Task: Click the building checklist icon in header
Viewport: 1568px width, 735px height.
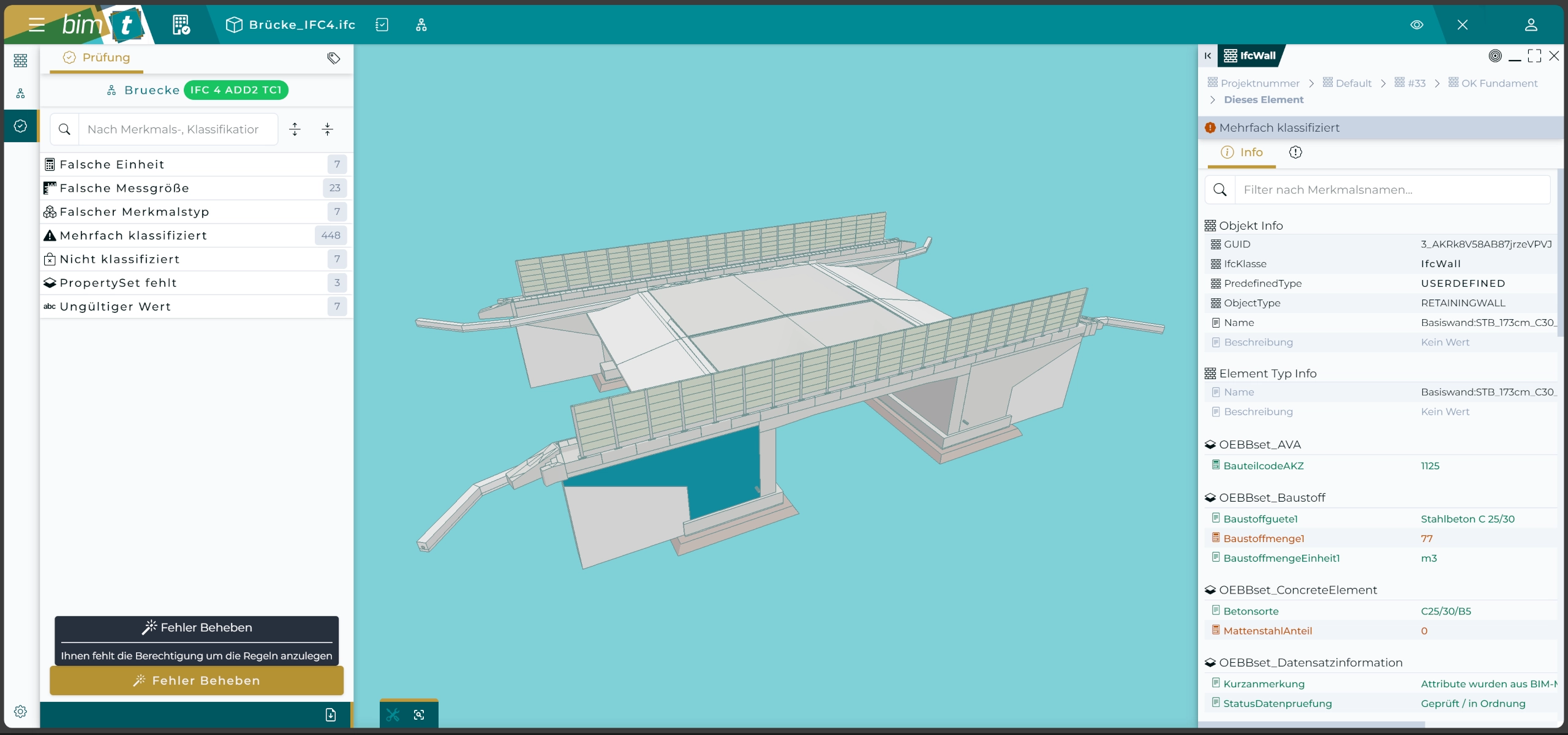Action: (181, 24)
